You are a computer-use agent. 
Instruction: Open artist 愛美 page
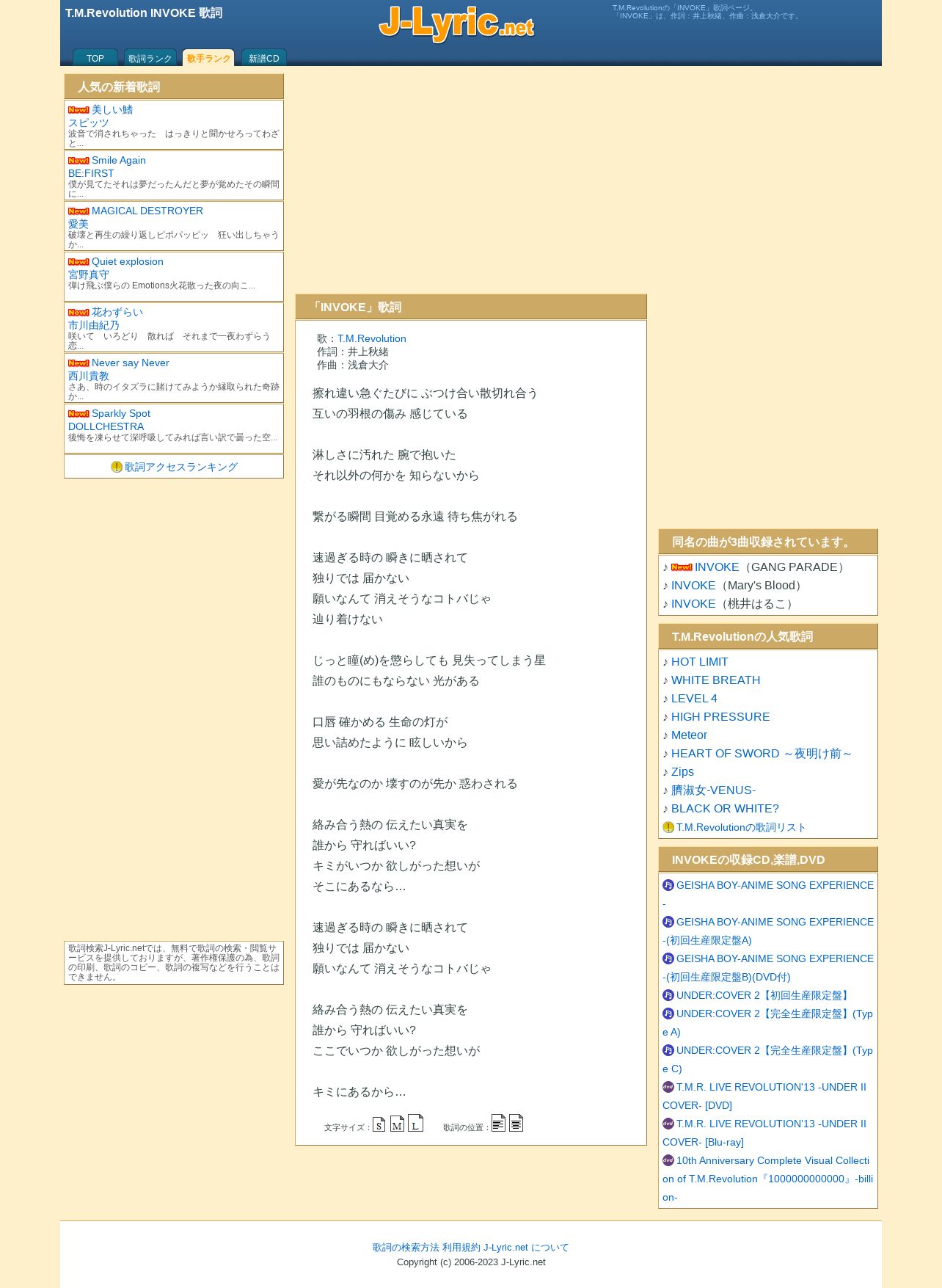click(78, 224)
